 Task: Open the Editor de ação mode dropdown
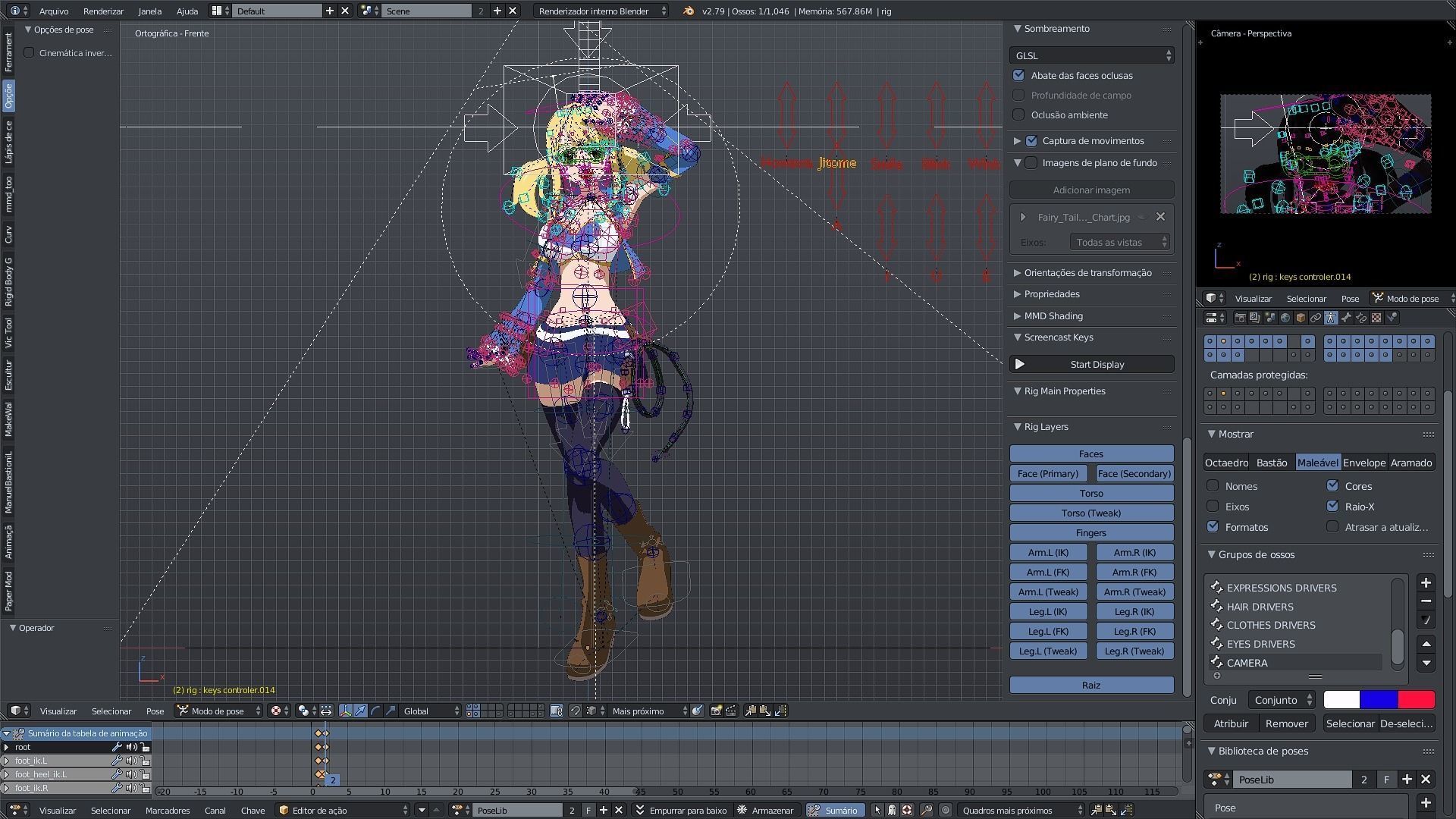click(344, 810)
